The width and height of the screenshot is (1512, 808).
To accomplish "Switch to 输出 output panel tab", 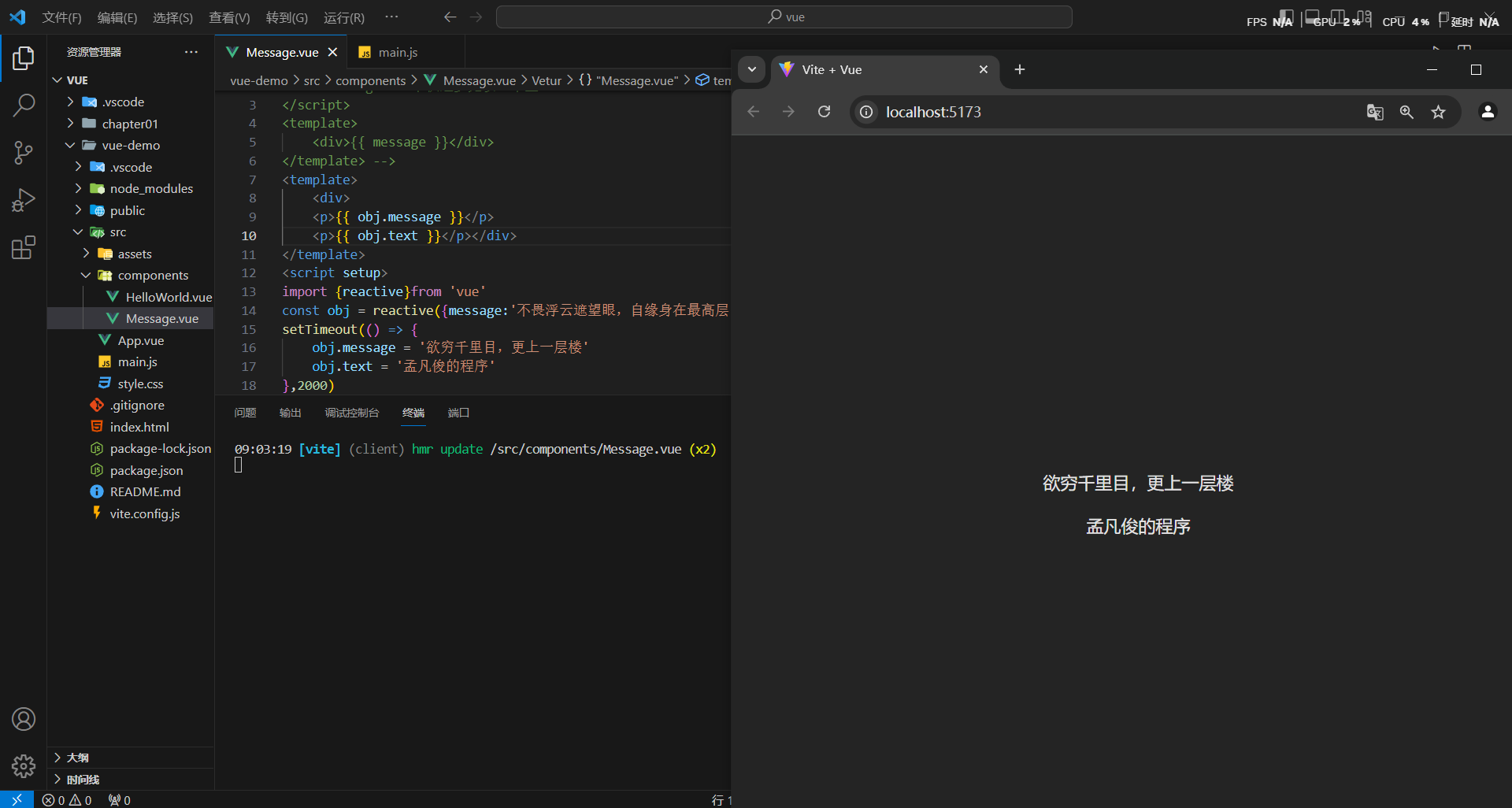I will click(291, 413).
